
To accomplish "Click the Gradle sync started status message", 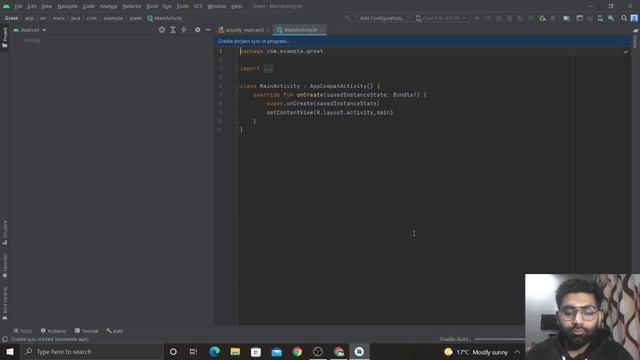I will (50, 339).
